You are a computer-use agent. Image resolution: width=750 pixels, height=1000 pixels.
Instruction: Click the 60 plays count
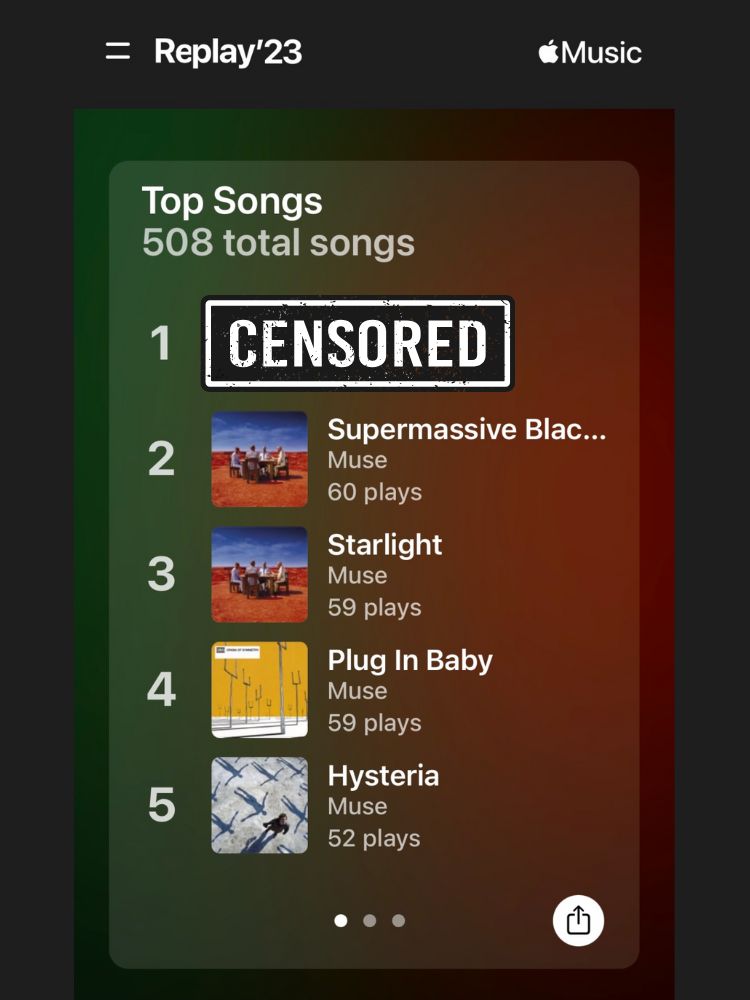pos(374,492)
